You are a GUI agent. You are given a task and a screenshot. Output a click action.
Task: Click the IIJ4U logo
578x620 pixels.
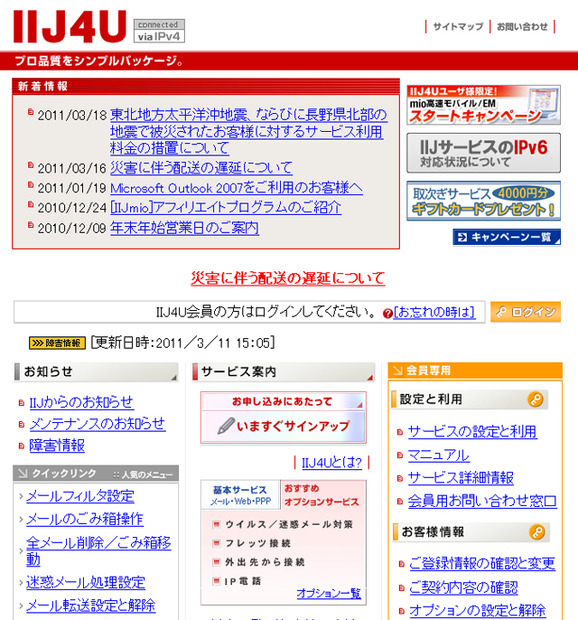[70, 26]
